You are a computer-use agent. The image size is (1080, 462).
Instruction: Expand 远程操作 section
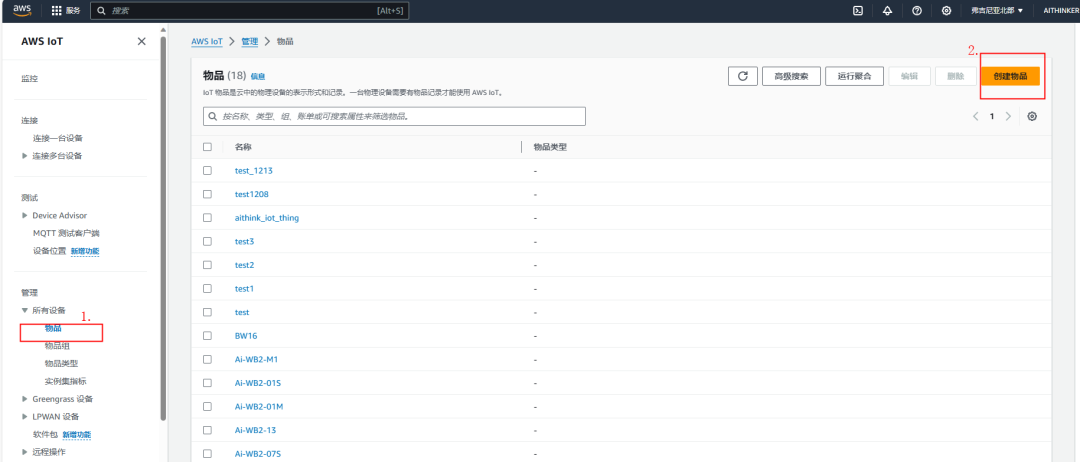coord(25,452)
